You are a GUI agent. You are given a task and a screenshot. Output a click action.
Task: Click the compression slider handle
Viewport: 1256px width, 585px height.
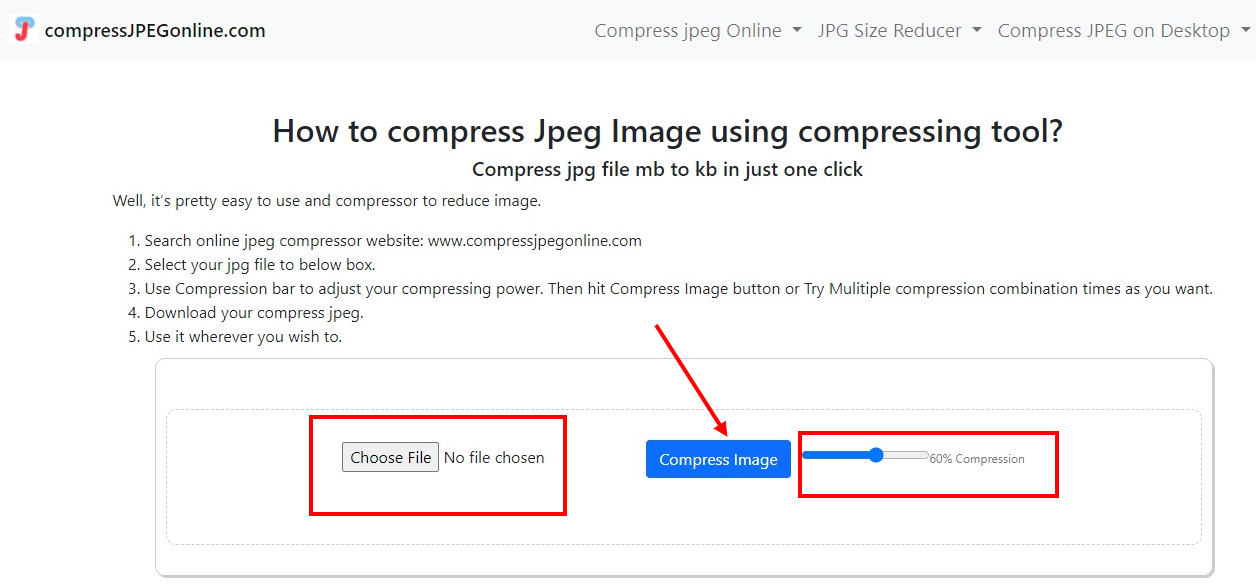pyautogui.click(x=876, y=455)
